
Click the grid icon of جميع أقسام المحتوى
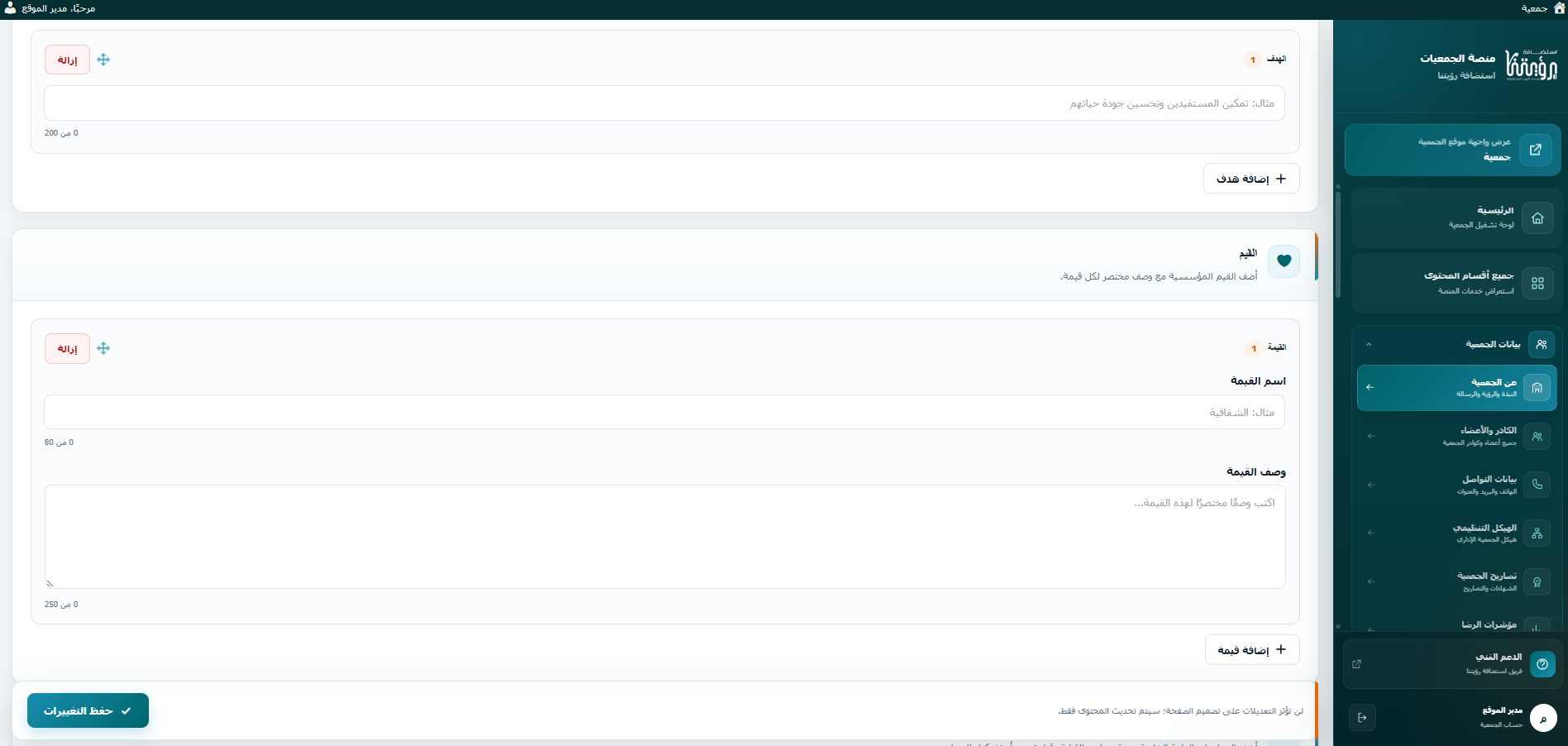pyautogui.click(x=1537, y=283)
